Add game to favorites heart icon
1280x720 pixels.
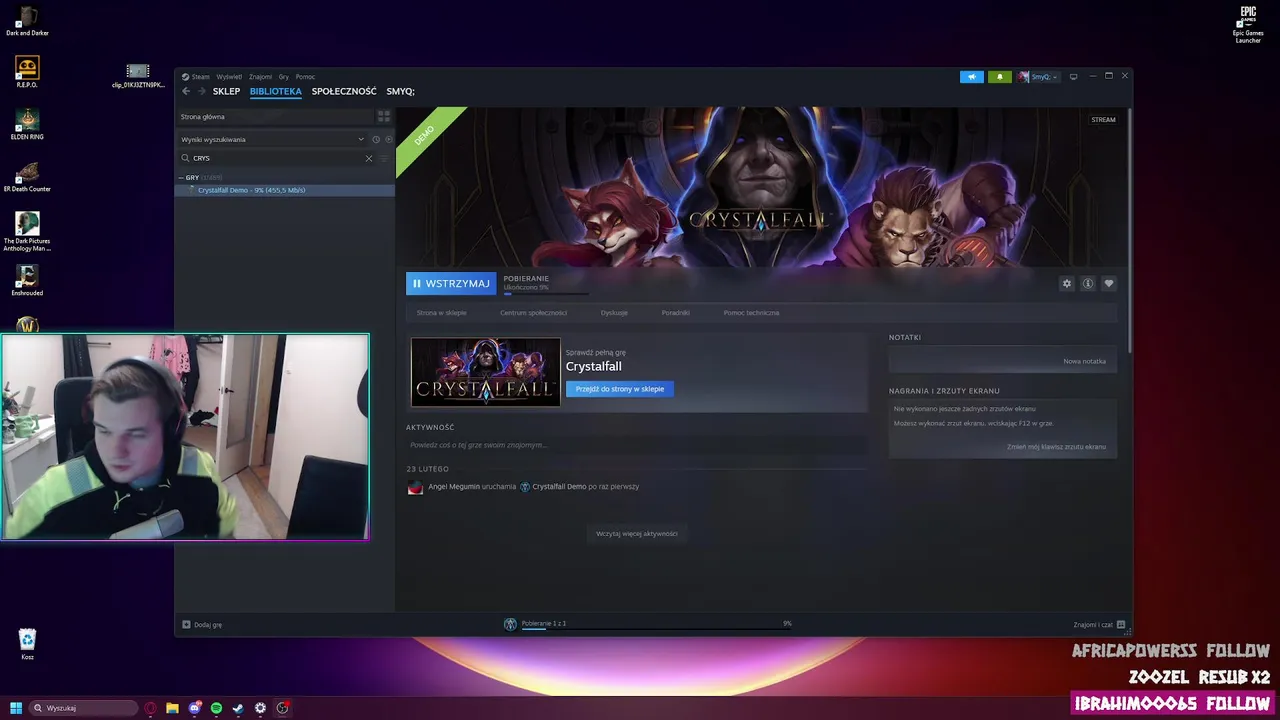tap(1109, 284)
